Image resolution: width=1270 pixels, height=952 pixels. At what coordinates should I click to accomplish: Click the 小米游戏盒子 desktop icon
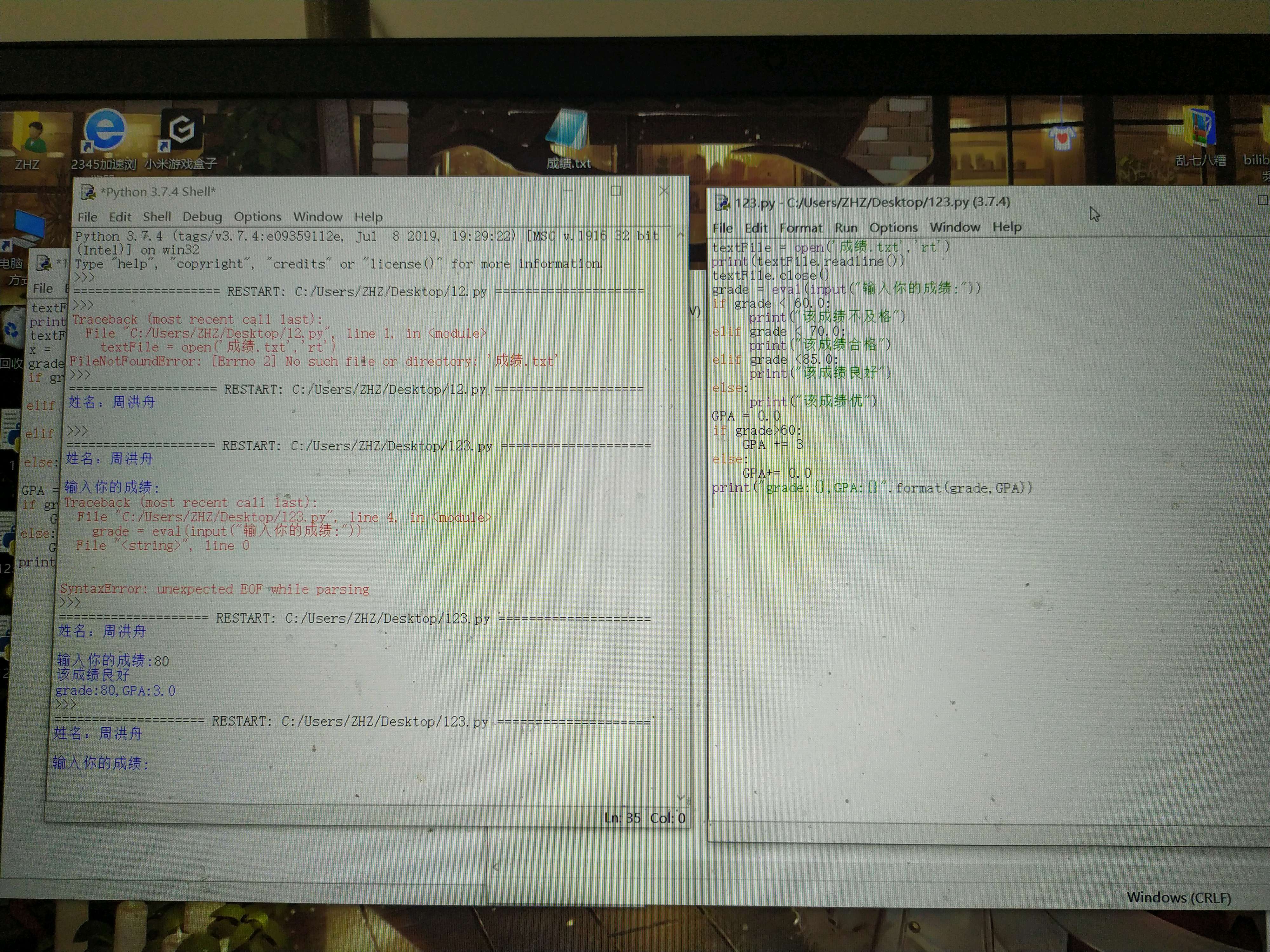click(180, 139)
